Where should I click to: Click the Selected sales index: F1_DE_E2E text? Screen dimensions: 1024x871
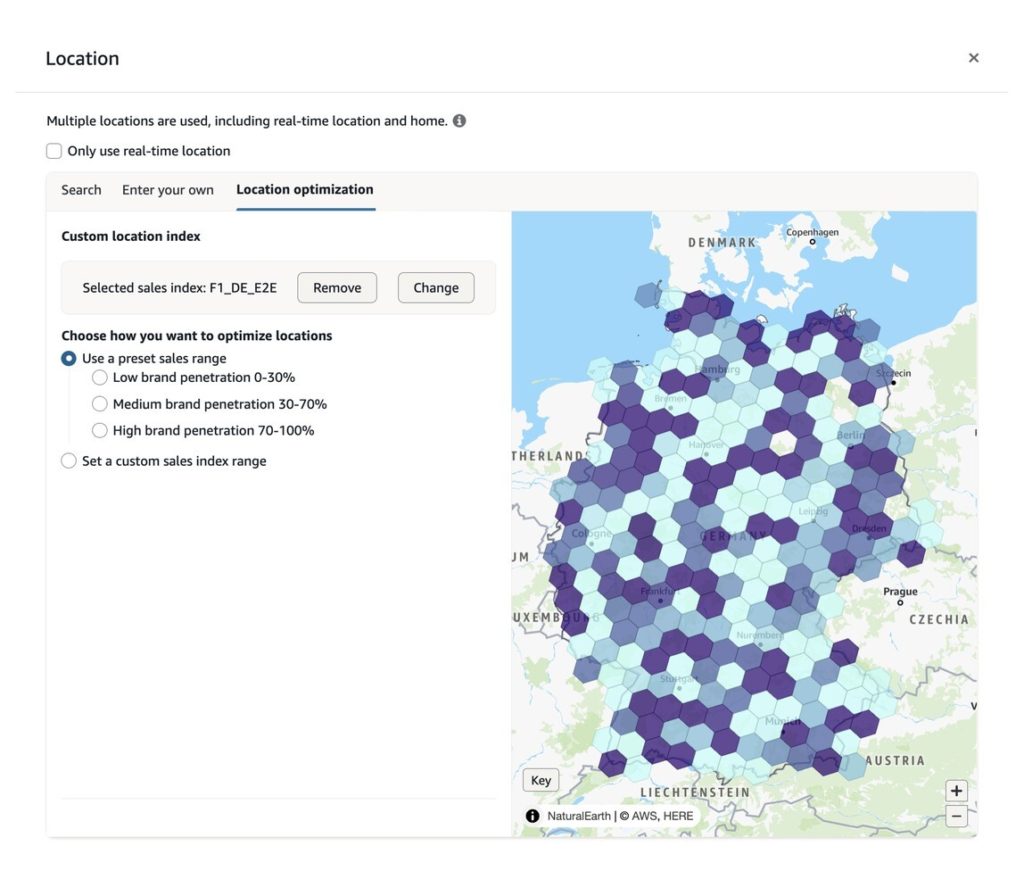[x=180, y=288]
